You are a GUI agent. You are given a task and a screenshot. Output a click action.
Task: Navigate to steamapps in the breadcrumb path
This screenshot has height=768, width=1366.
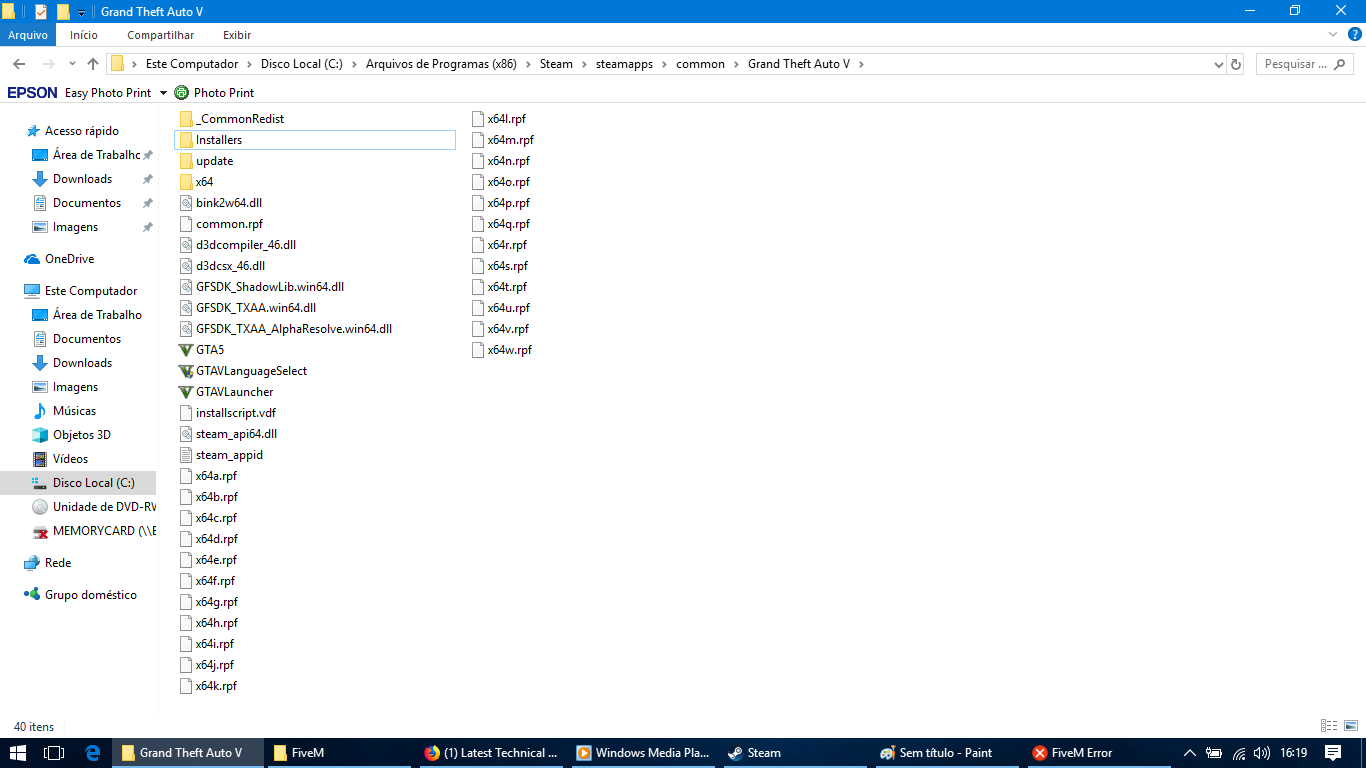pos(624,64)
